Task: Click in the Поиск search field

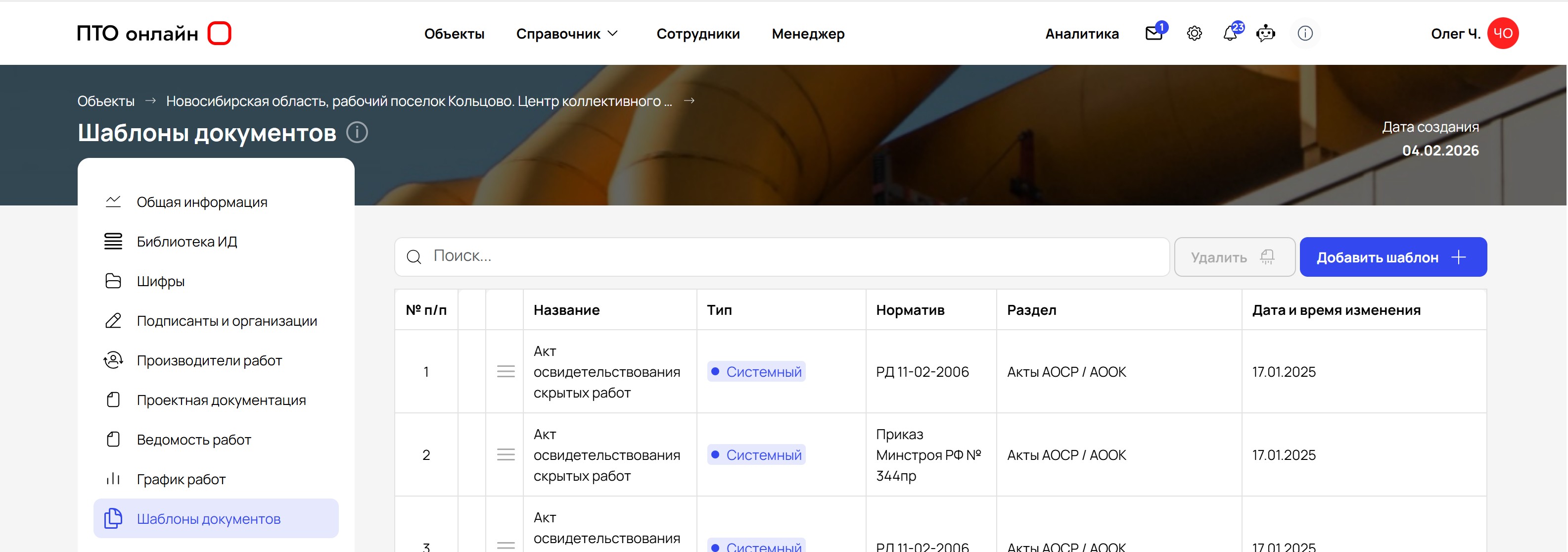Action: (782, 256)
